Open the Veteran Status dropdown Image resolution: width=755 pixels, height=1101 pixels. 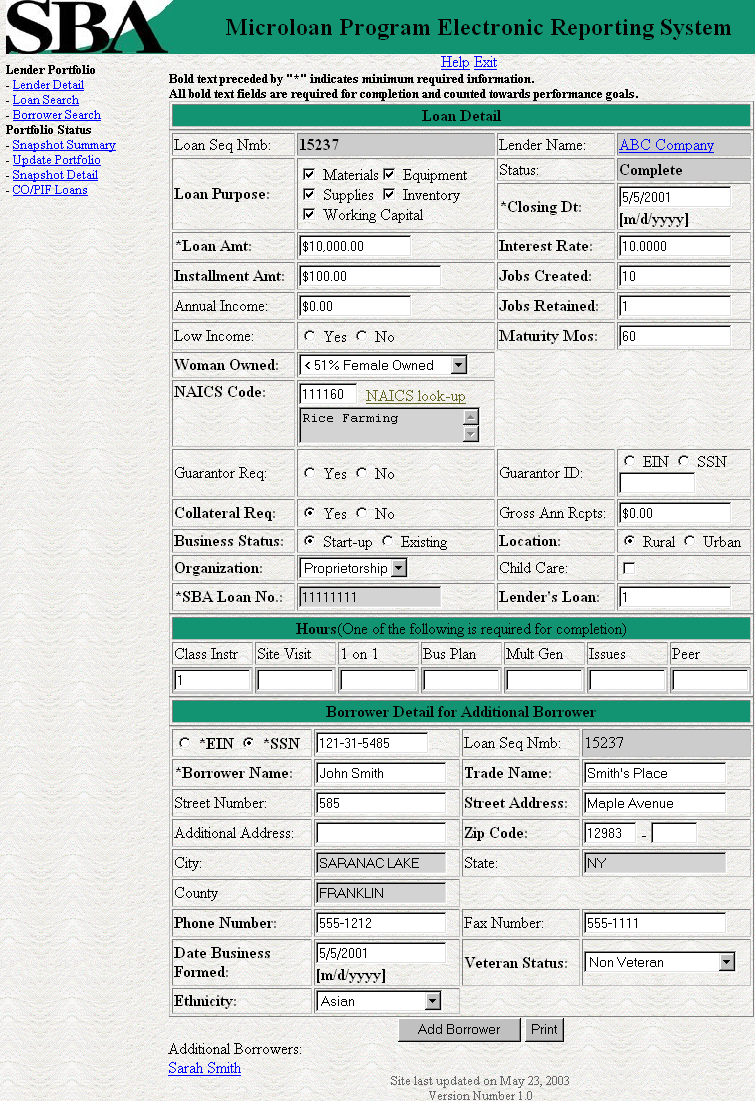click(x=660, y=962)
